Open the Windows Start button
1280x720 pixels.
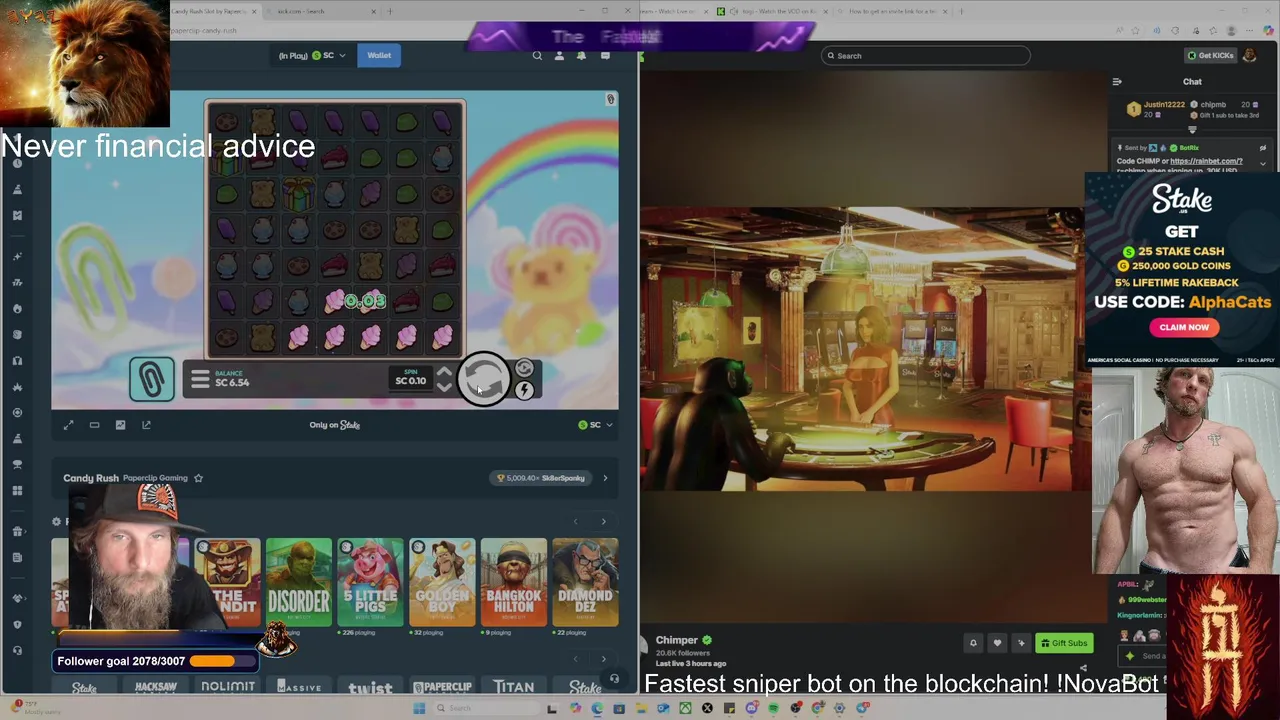[419, 708]
